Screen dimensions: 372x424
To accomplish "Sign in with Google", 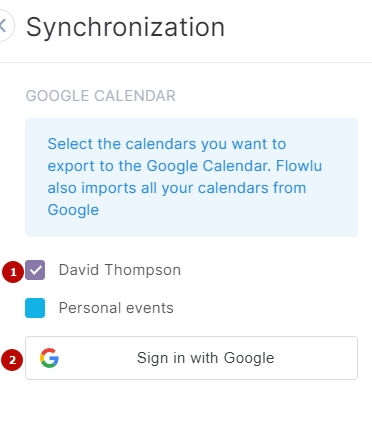I will [x=191, y=358].
